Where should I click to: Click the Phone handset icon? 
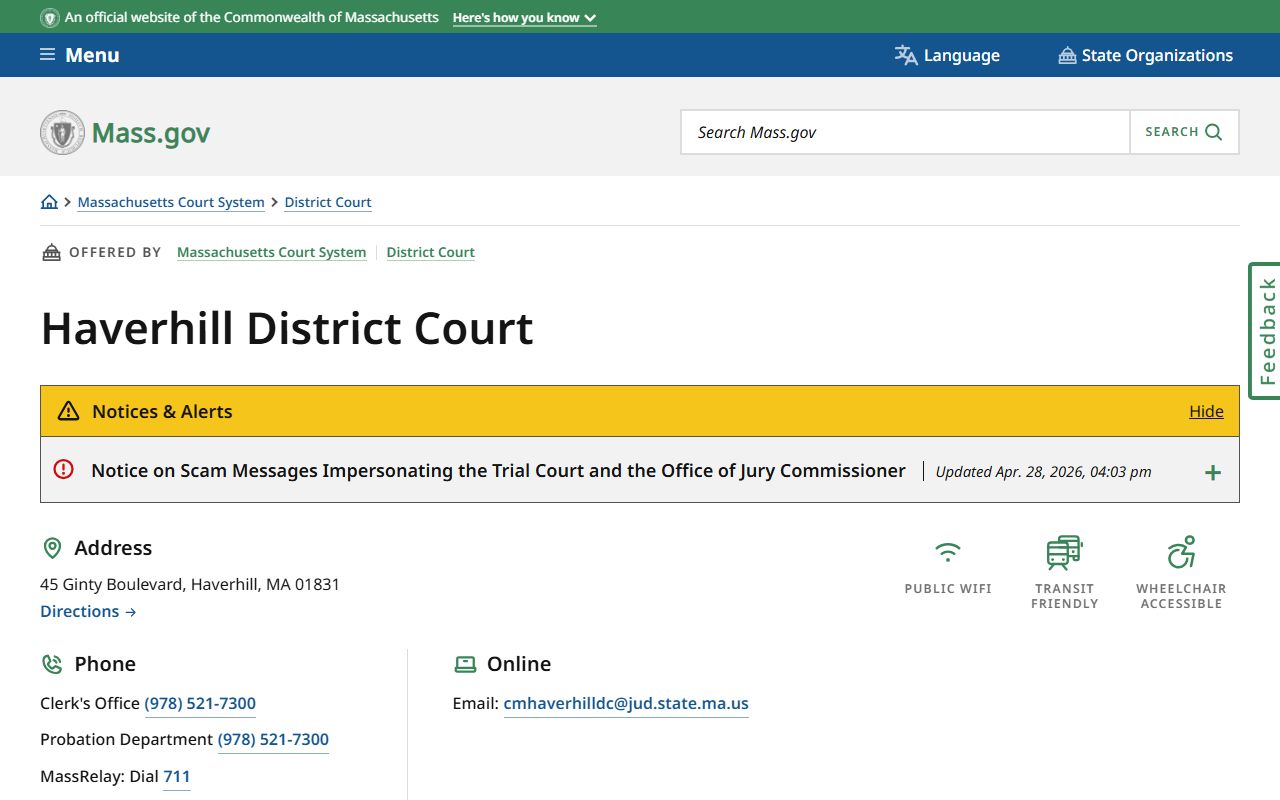click(52, 664)
